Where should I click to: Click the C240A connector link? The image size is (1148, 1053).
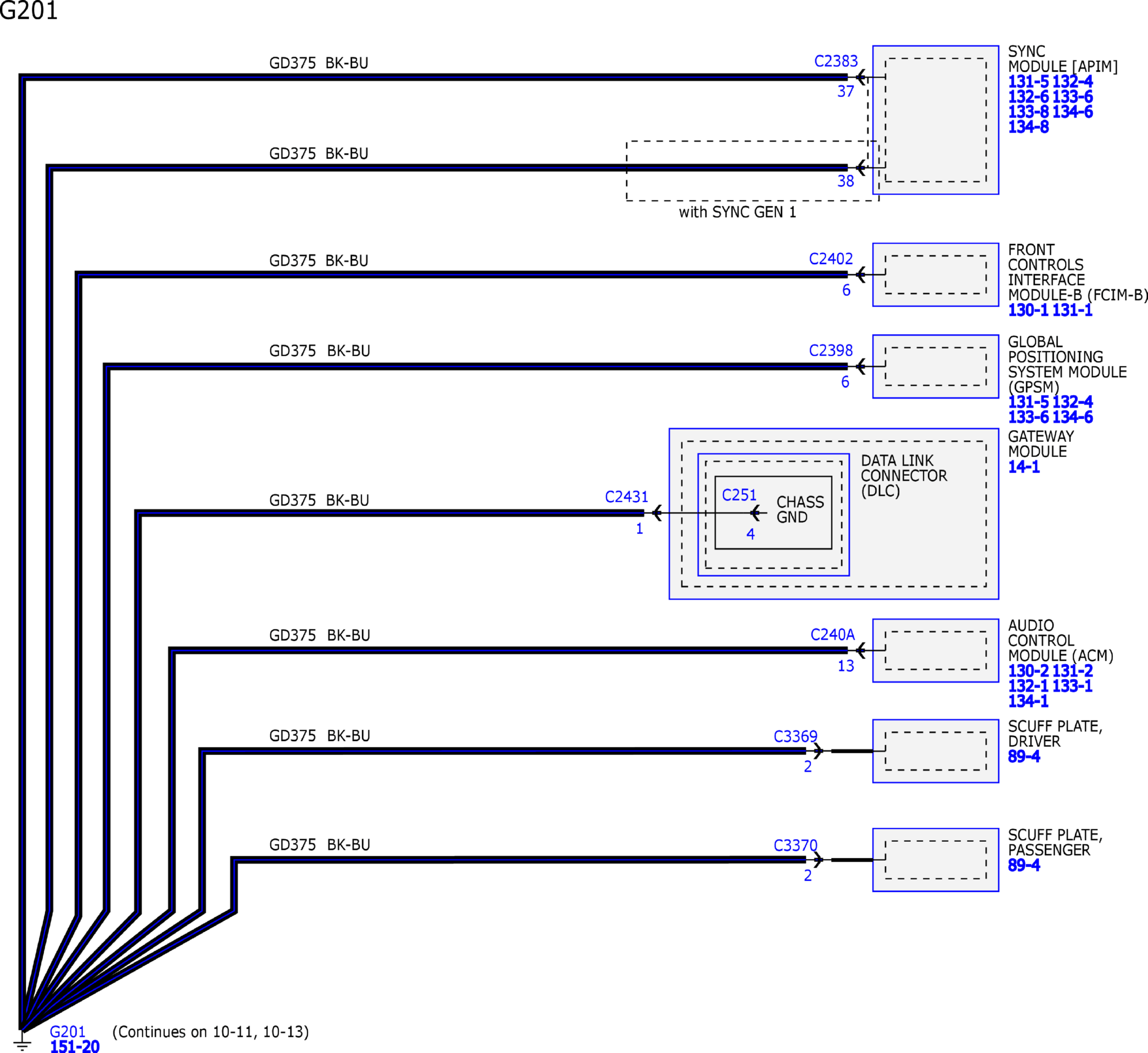point(832,635)
